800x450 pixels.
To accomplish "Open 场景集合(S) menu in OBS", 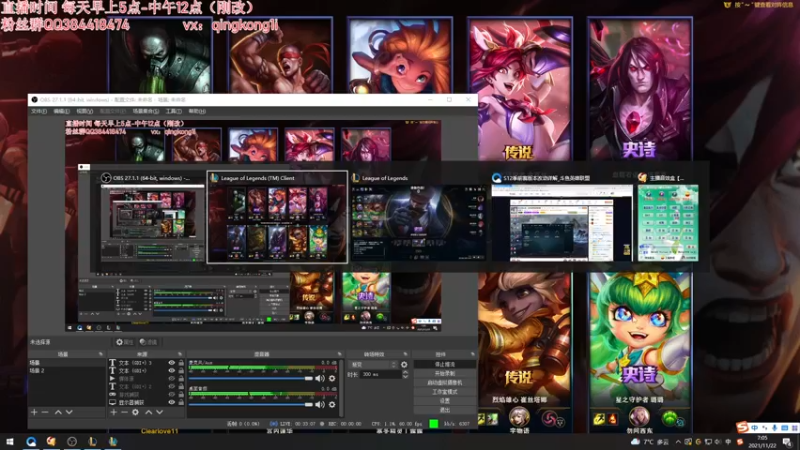I will point(145,111).
